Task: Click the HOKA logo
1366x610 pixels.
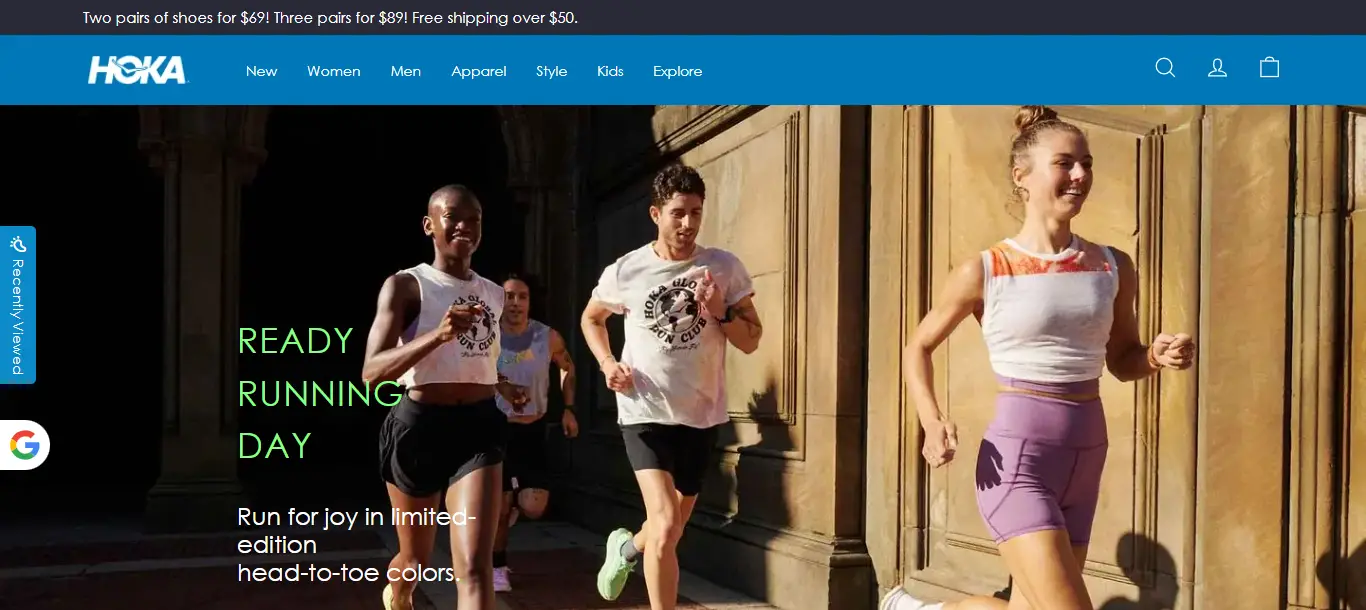Action: [x=137, y=70]
